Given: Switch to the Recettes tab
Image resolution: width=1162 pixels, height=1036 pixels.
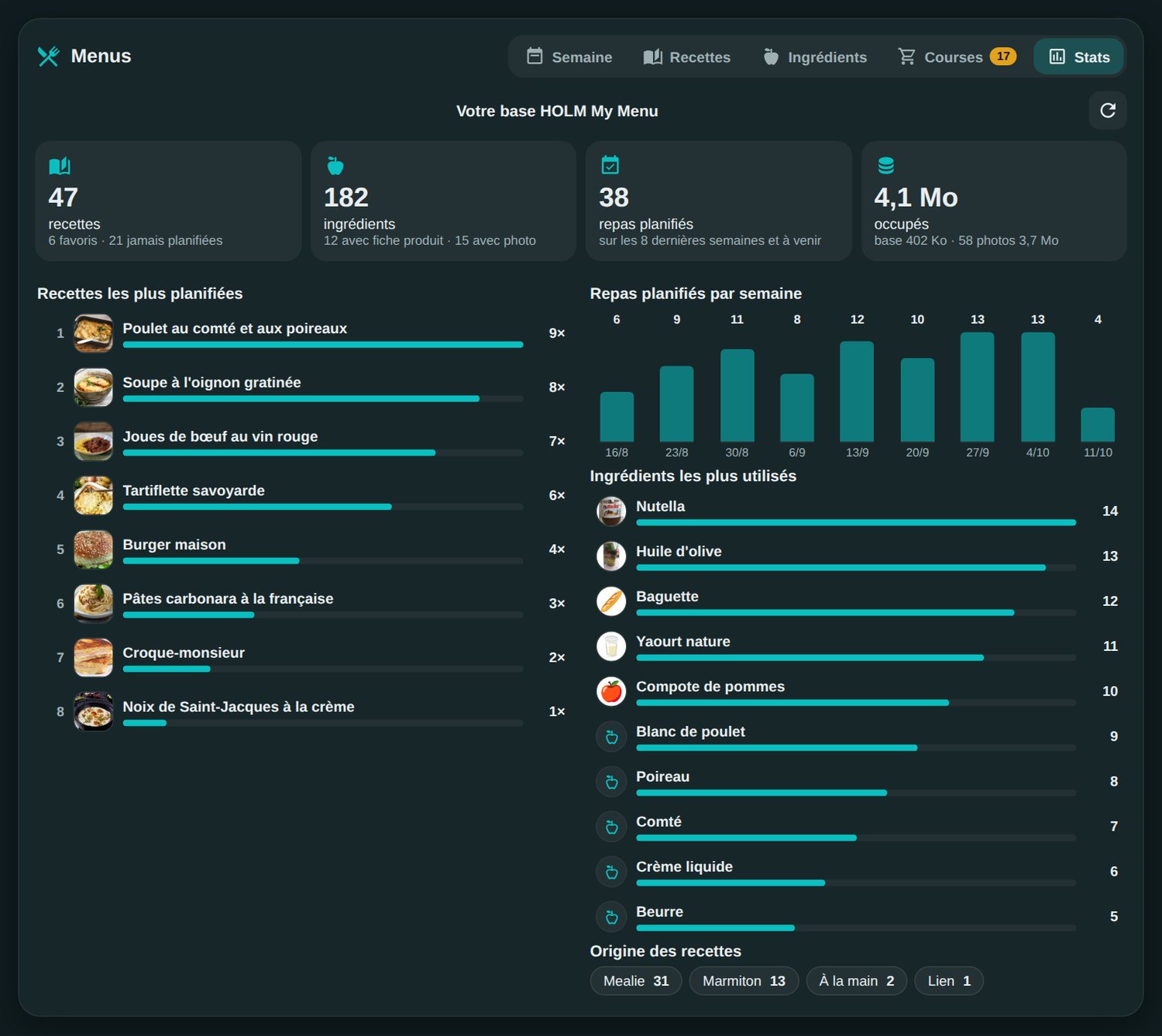Looking at the screenshot, I should 687,57.
